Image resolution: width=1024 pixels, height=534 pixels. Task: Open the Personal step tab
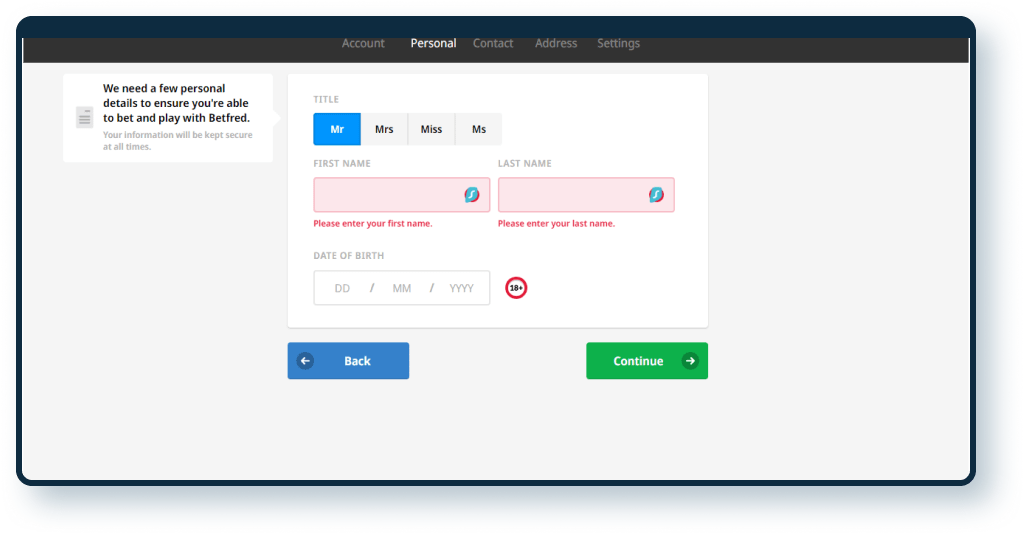point(433,43)
